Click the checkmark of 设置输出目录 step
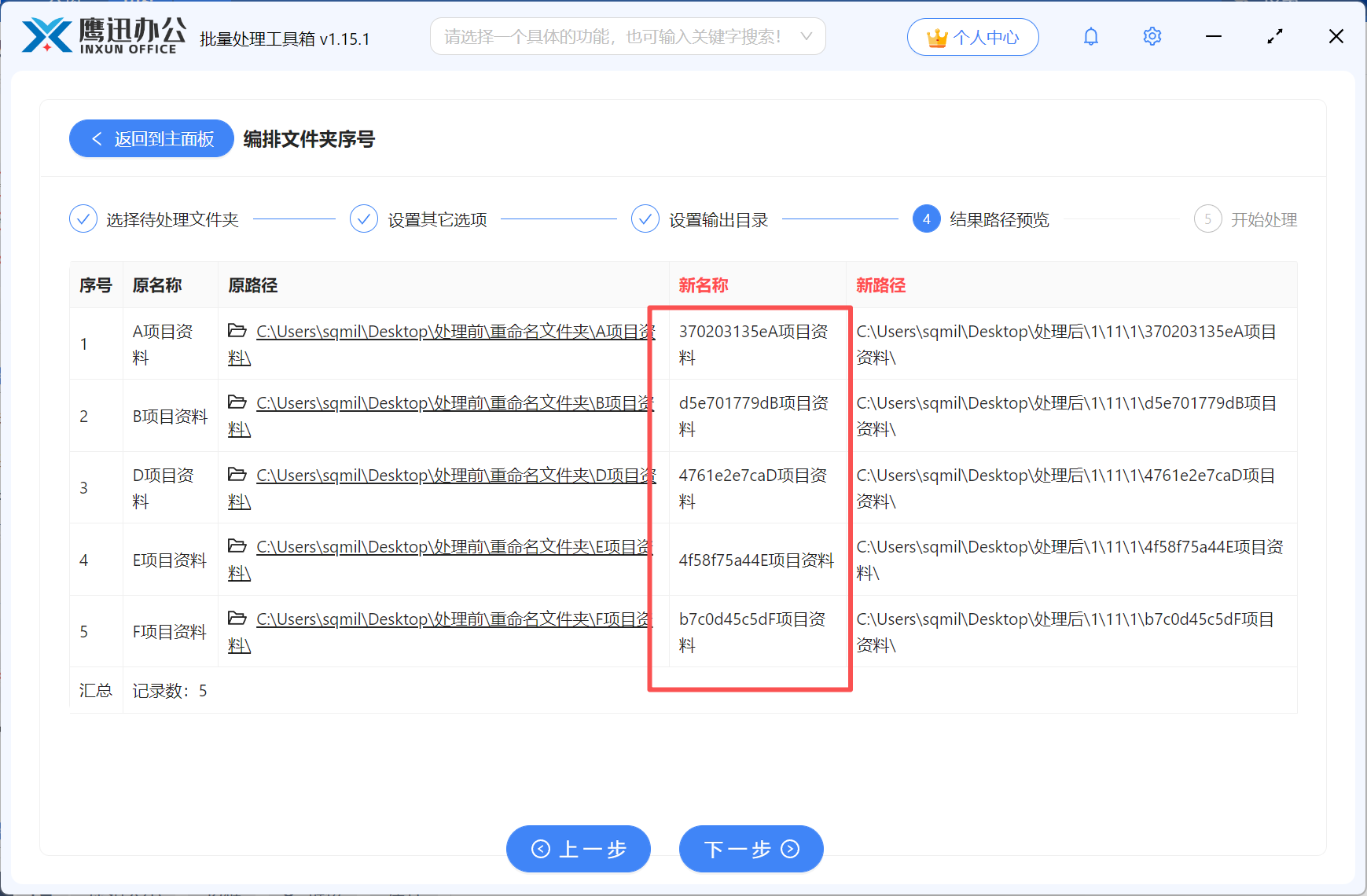The height and width of the screenshot is (896, 1367). pyautogui.click(x=645, y=218)
